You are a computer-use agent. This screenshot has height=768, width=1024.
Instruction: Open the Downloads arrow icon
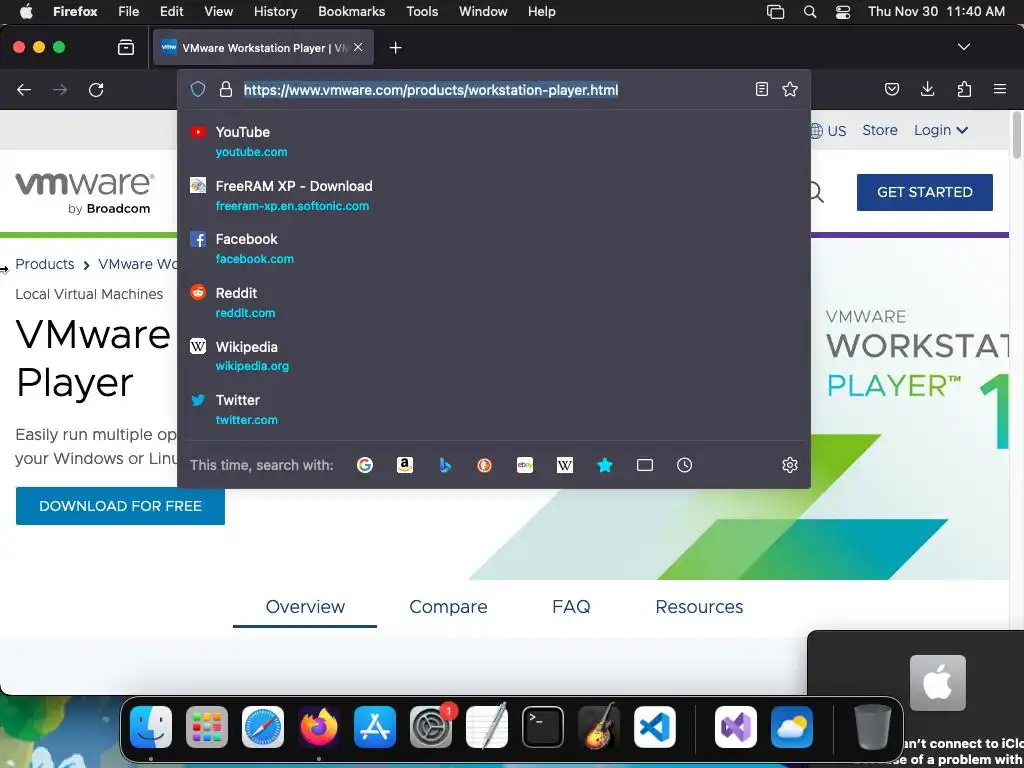click(x=927, y=89)
